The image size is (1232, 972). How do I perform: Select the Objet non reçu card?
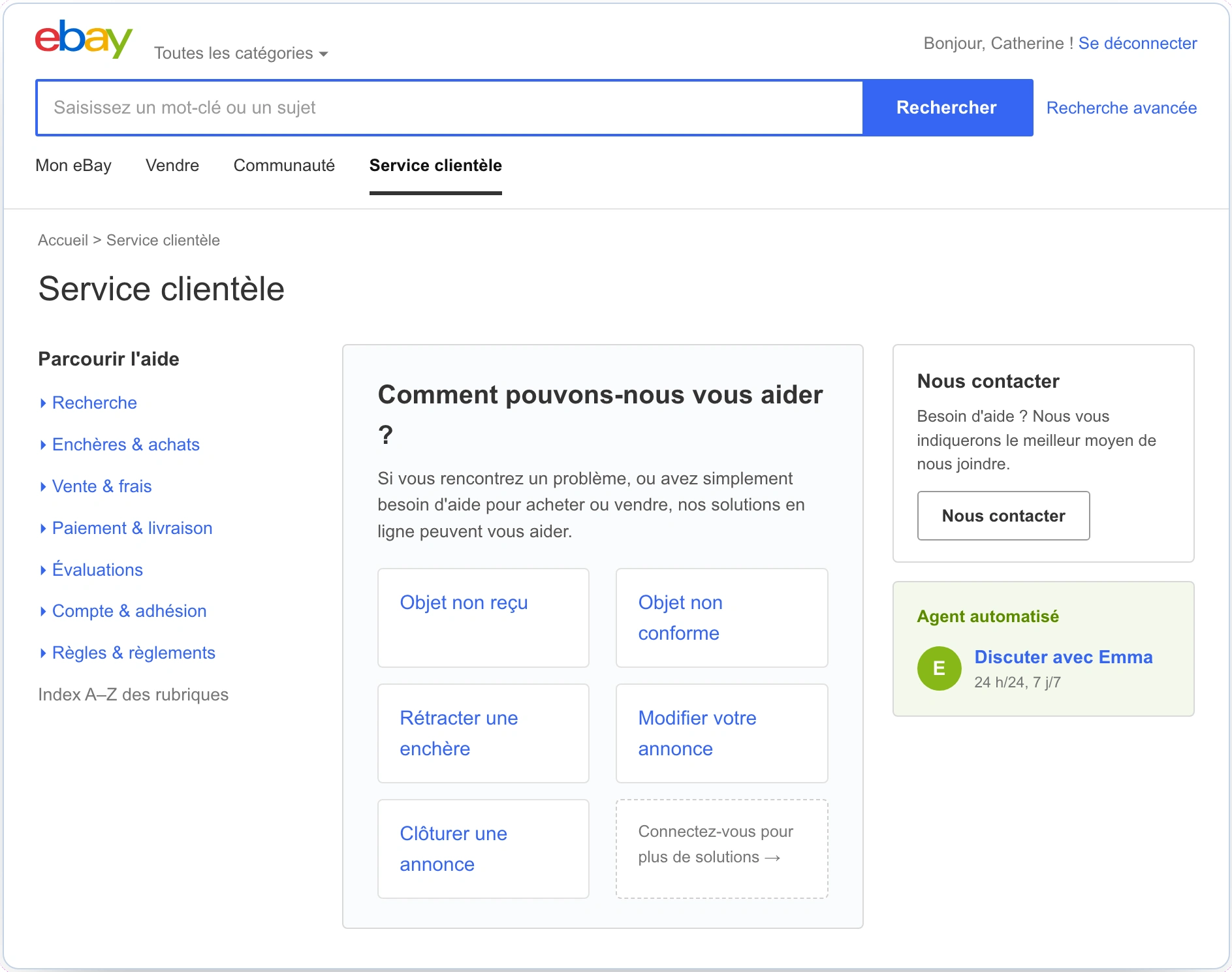tap(483, 618)
